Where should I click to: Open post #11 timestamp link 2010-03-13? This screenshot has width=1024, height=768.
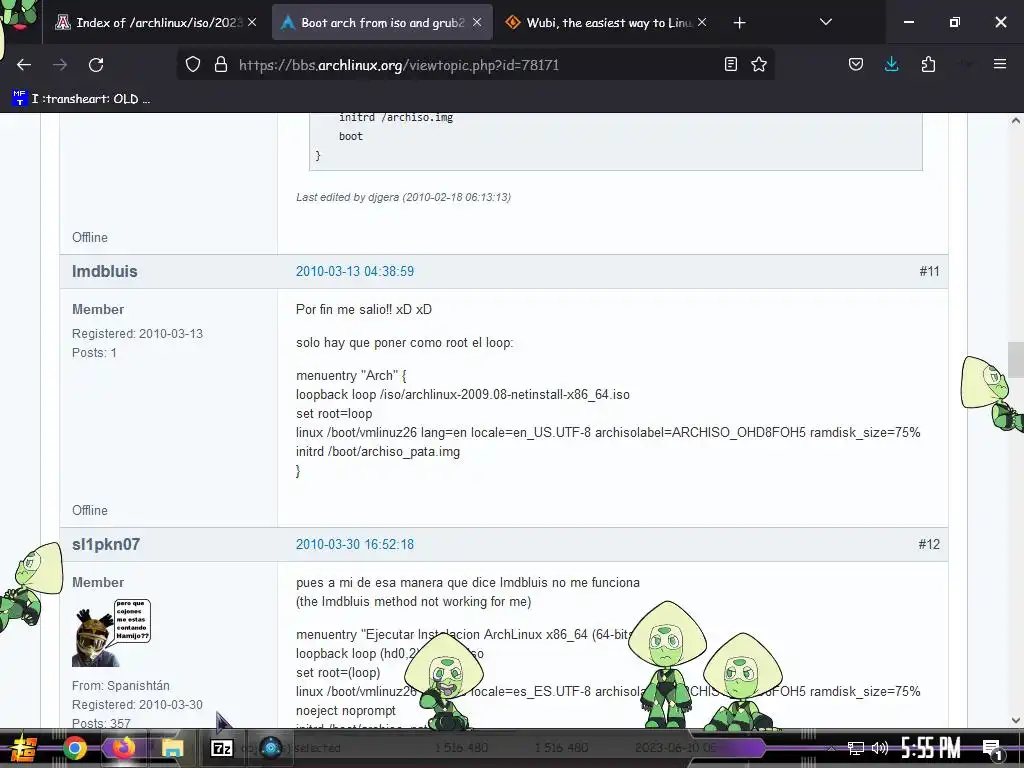355,271
